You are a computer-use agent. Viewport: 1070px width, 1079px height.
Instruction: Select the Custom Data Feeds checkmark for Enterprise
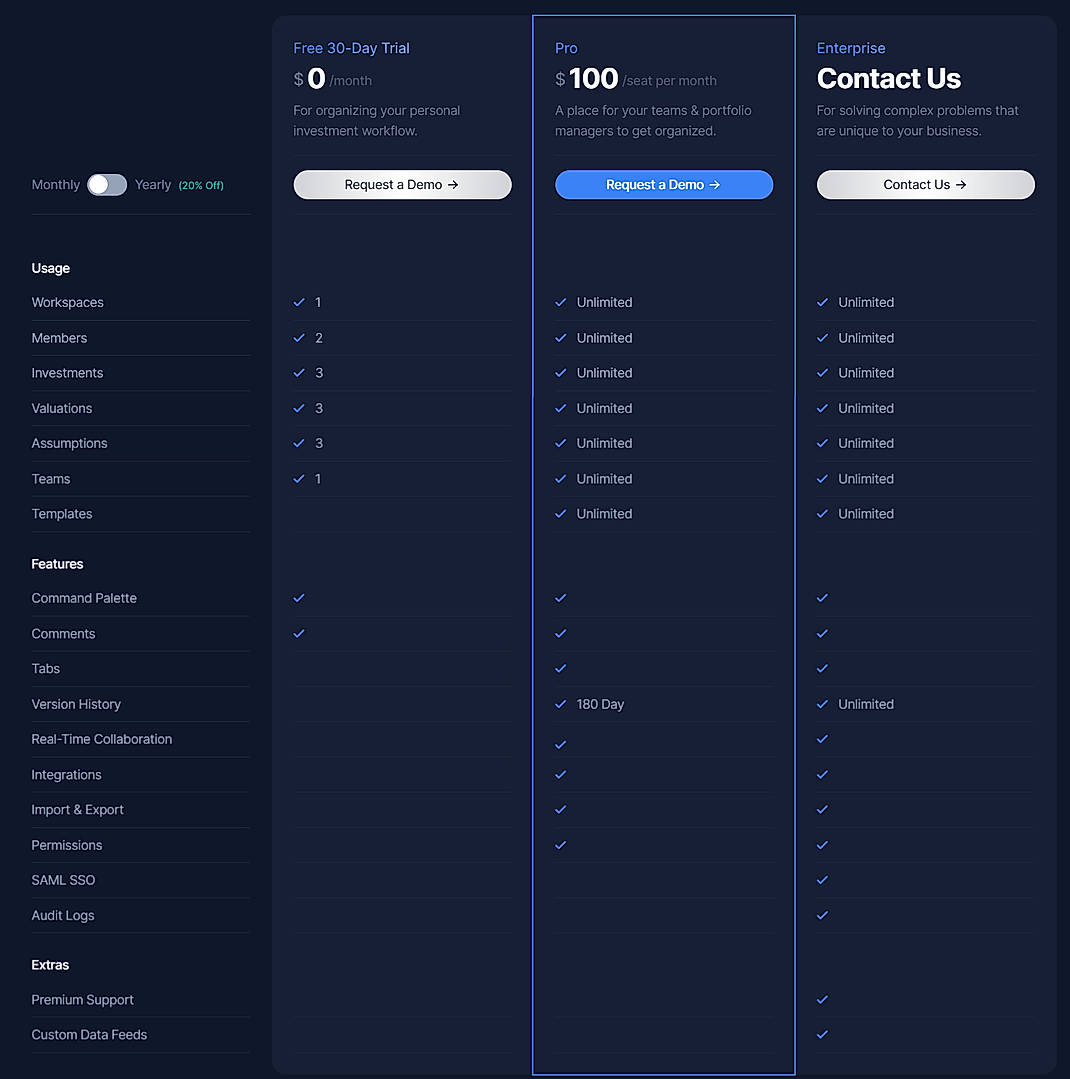click(822, 1034)
